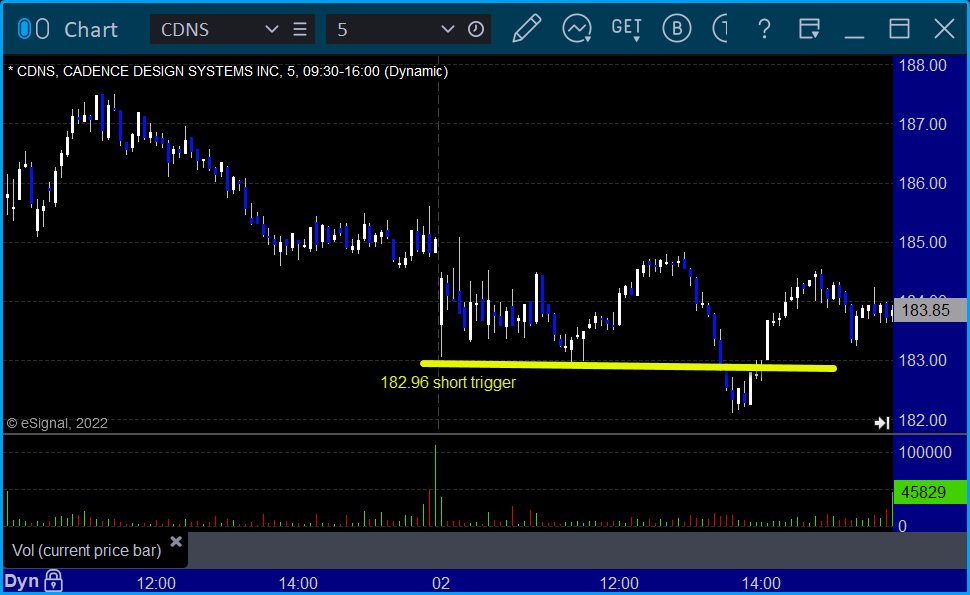Click the symbol list menu icon
The height and width of the screenshot is (595, 970).
(x=300, y=29)
